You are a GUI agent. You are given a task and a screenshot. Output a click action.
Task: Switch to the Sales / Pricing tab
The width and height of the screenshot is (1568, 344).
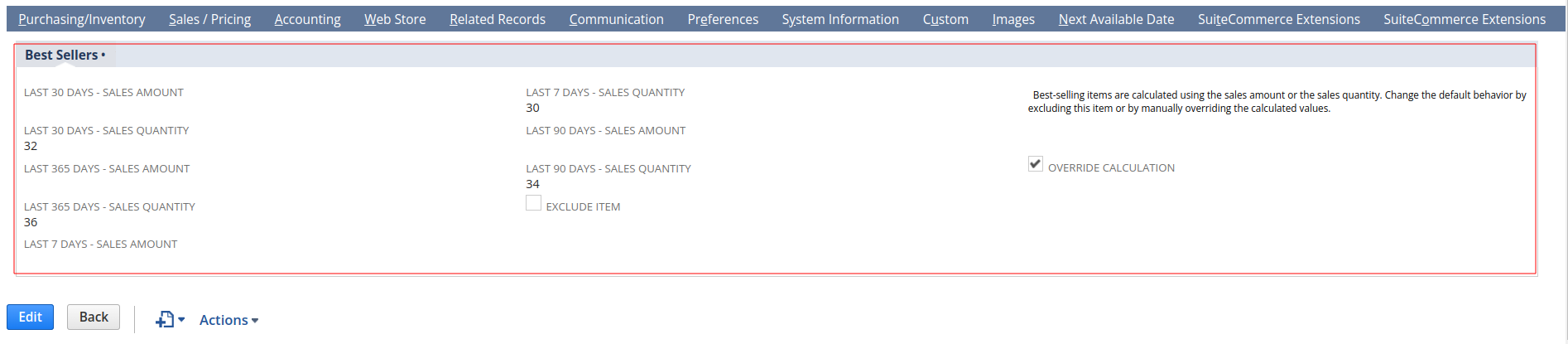pos(209,19)
